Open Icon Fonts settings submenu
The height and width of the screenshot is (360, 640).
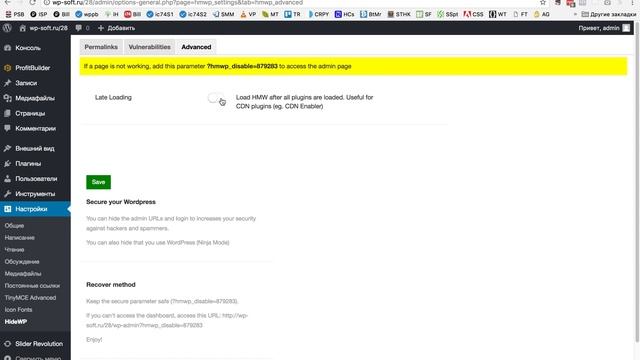click(18, 310)
